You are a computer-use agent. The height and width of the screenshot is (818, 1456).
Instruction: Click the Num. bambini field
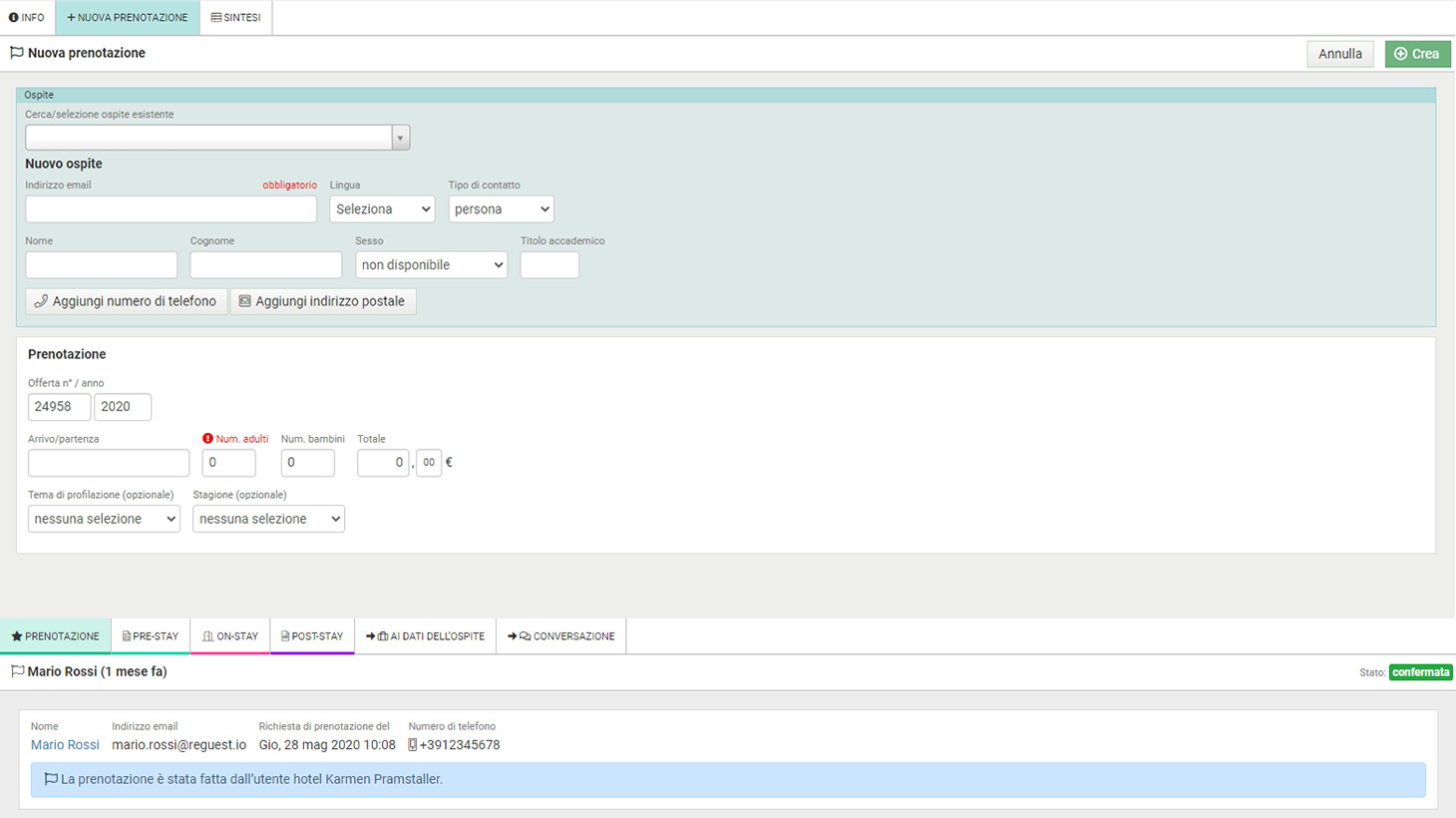coord(307,463)
